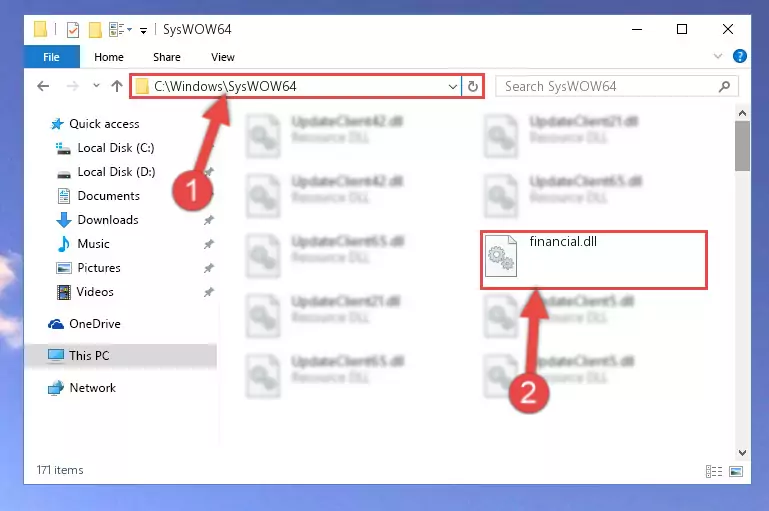The image size is (769, 511).
Task: Click the Pictures sidebar icon
Action: pyautogui.click(x=64, y=268)
